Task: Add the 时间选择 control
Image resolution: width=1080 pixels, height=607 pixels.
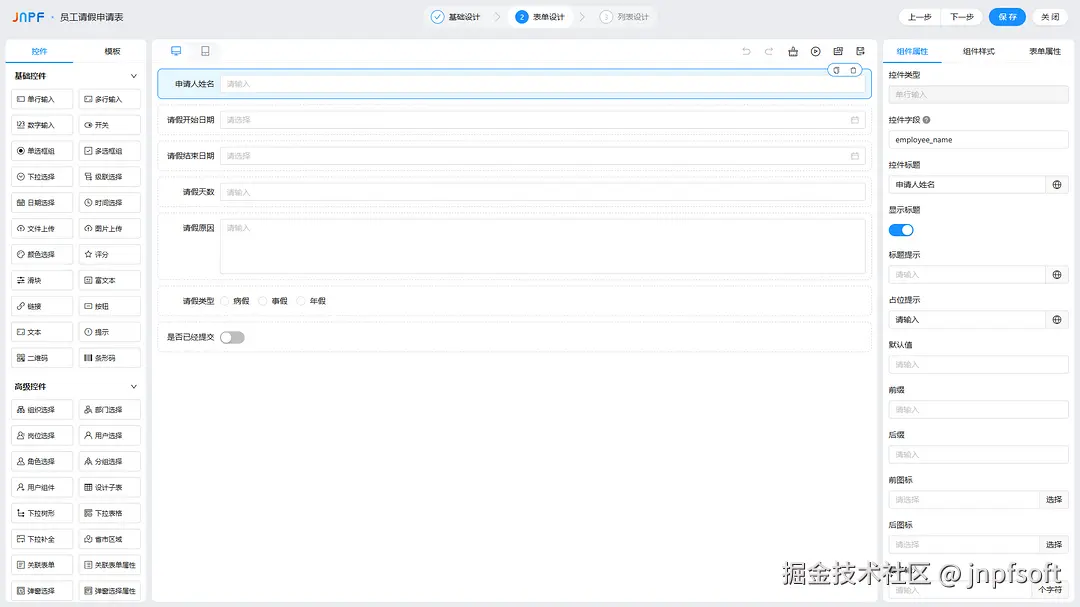Action: (x=110, y=203)
